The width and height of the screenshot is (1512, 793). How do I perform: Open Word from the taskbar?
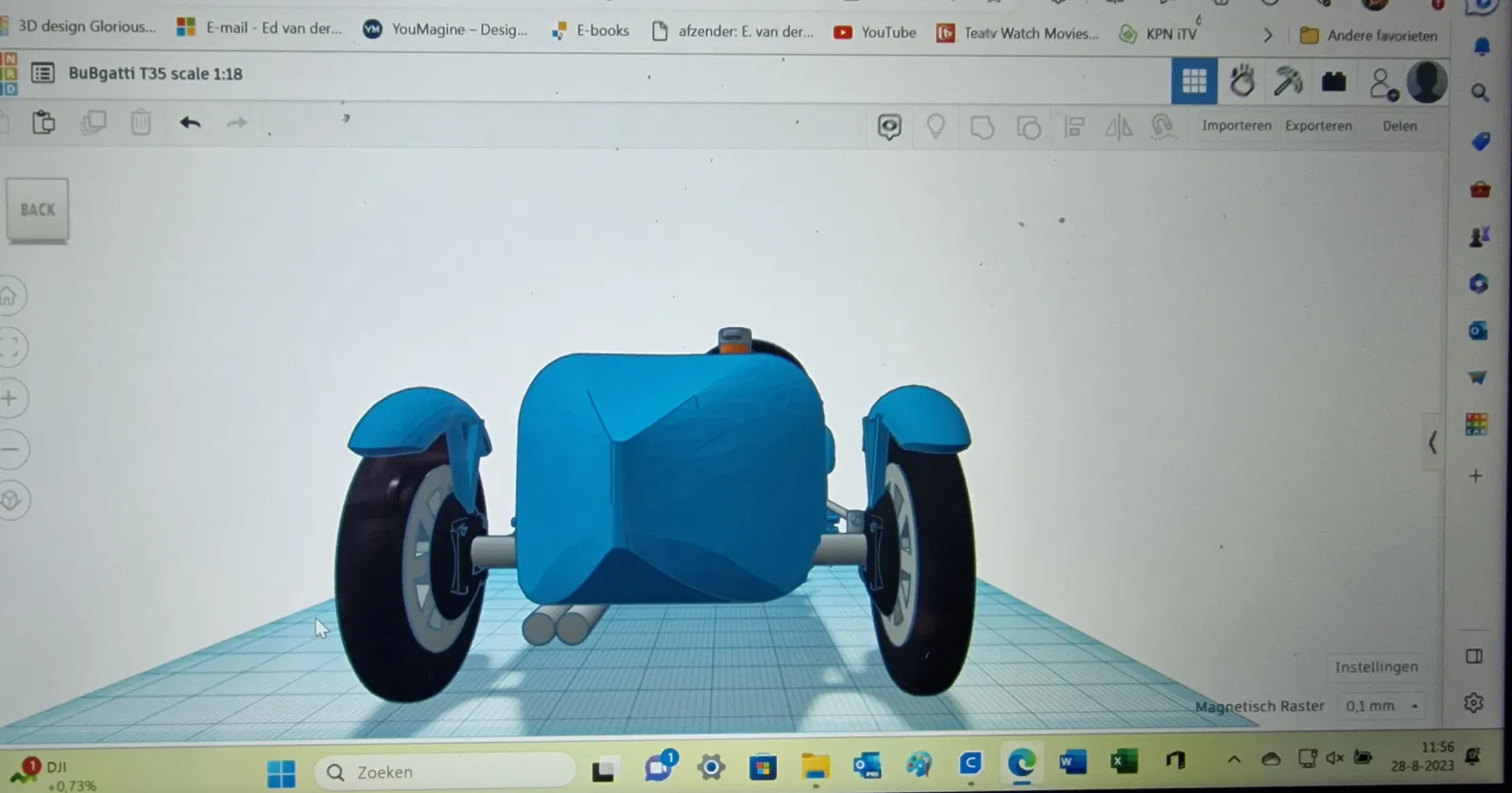click(1073, 762)
